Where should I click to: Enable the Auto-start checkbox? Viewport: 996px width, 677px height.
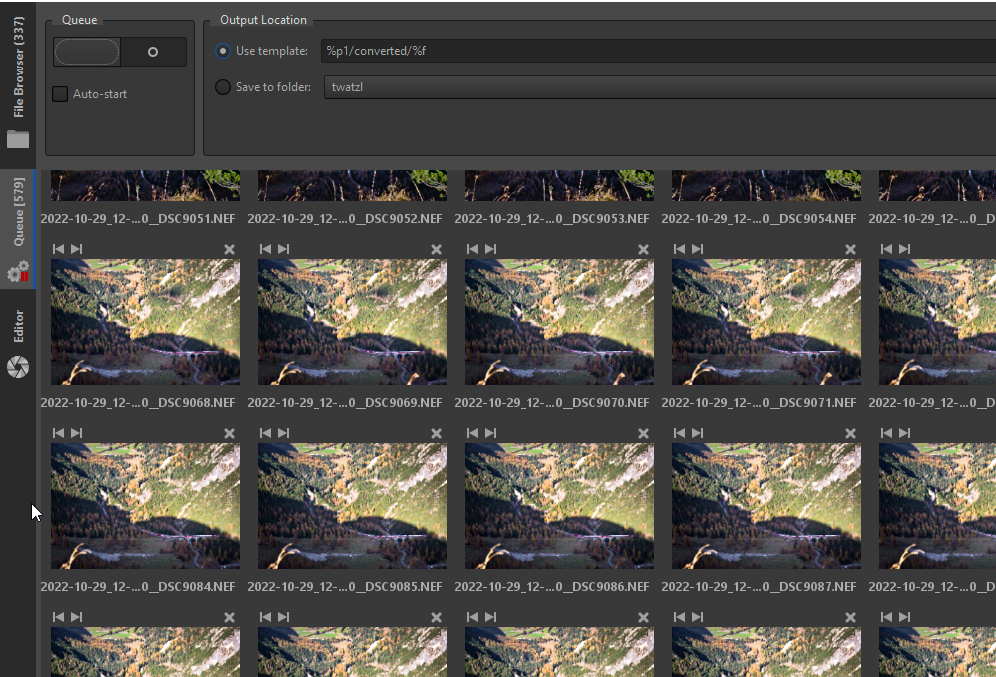pos(61,94)
